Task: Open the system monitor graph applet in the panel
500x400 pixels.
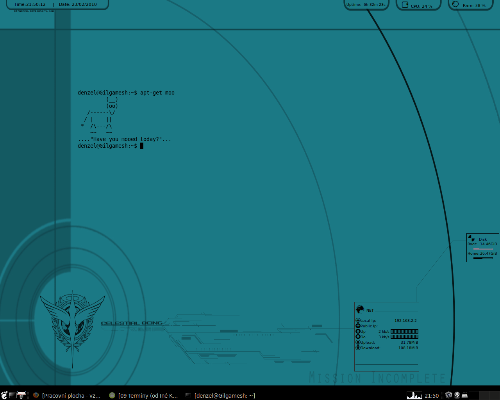Action: click(x=414, y=395)
